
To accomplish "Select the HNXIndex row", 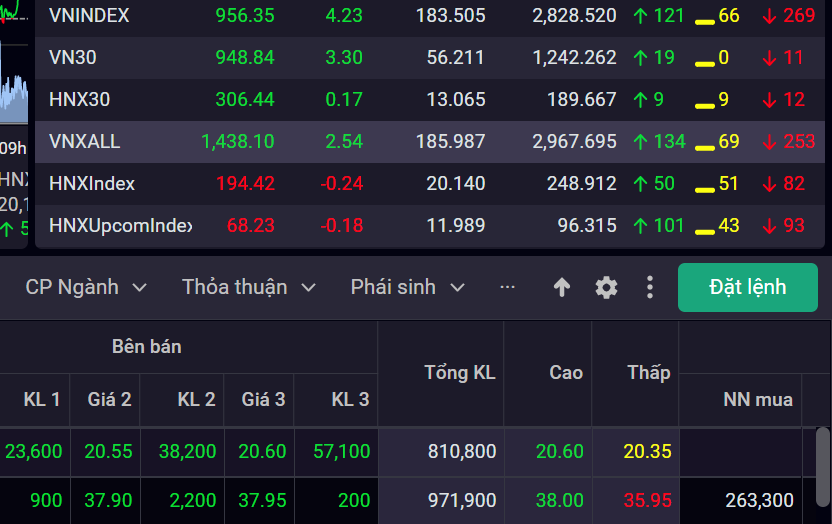I will click(430, 184).
